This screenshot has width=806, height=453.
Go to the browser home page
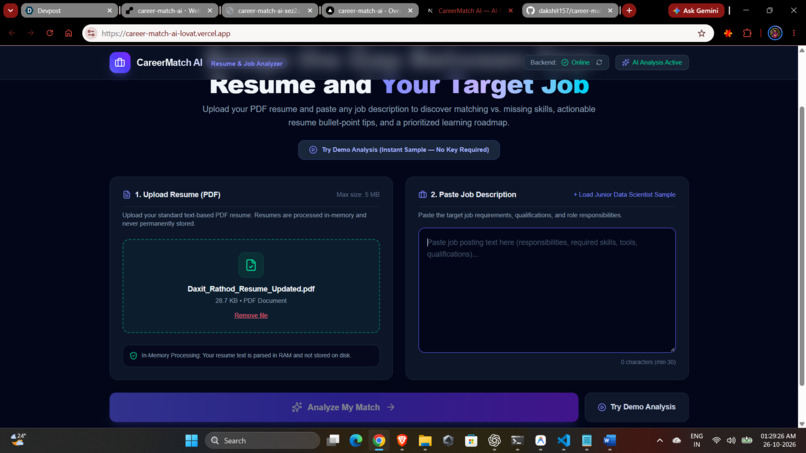(x=68, y=33)
